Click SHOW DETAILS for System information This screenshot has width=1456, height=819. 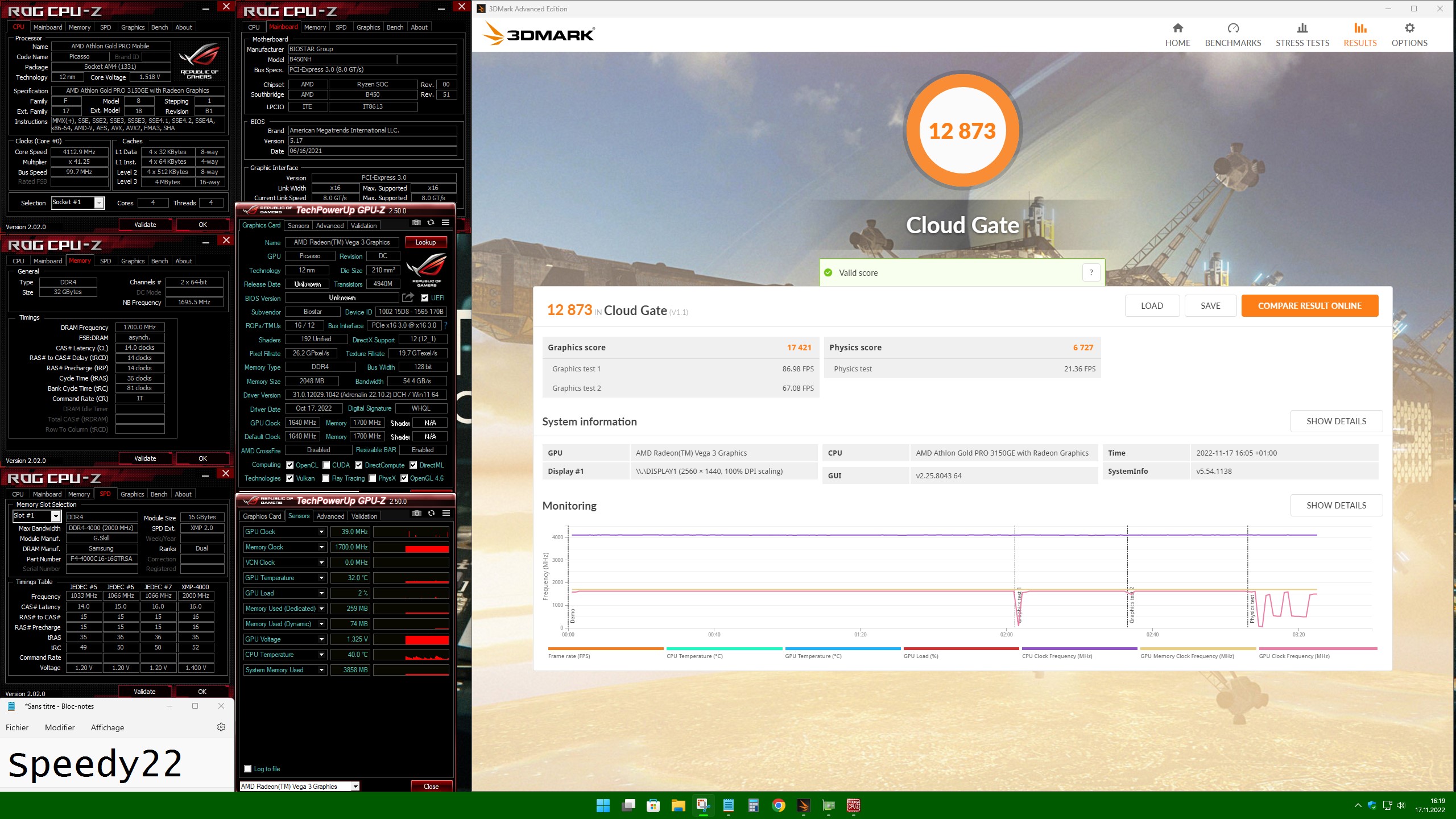pyautogui.click(x=1336, y=421)
